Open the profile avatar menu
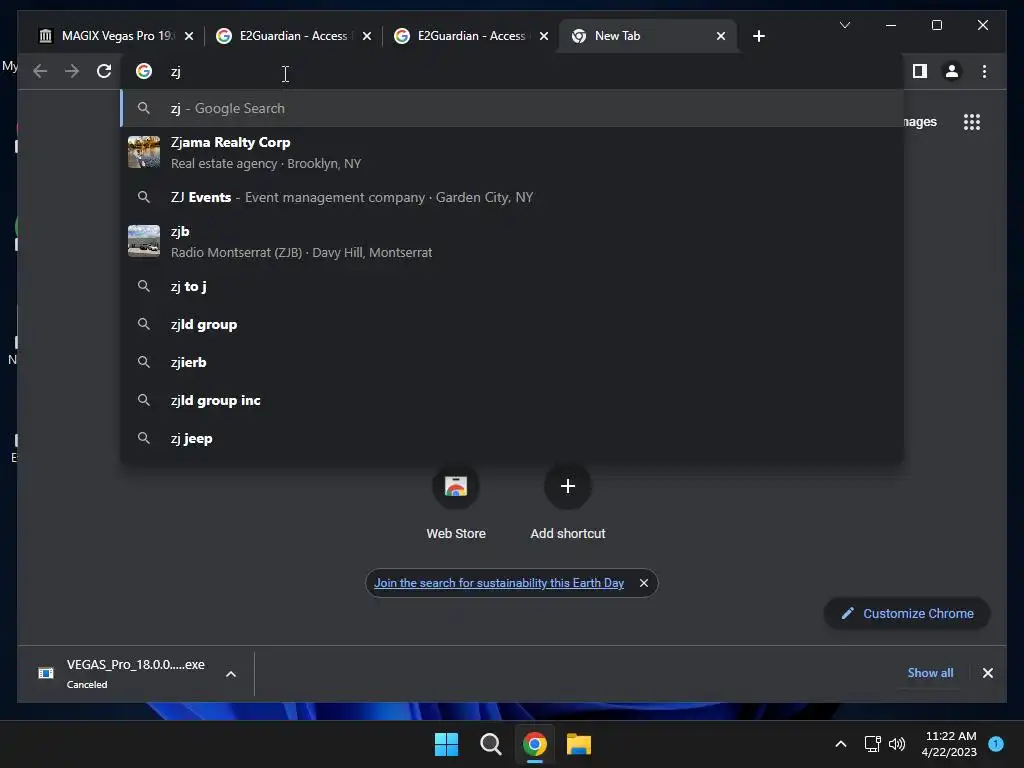1024x768 pixels. [952, 71]
